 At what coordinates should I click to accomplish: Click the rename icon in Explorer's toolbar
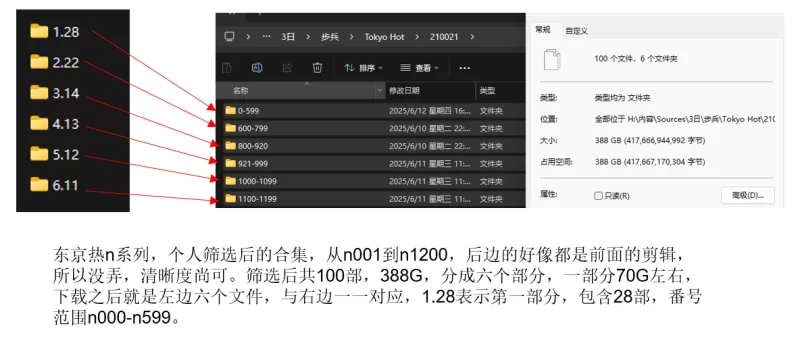coord(257,68)
